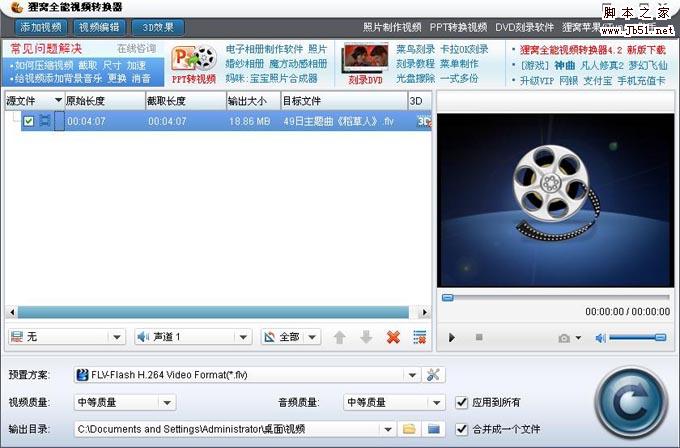The height and width of the screenshot is (448, 680).
Task: Open 如何压缩视频 help link
Action: tap(44, 65)
